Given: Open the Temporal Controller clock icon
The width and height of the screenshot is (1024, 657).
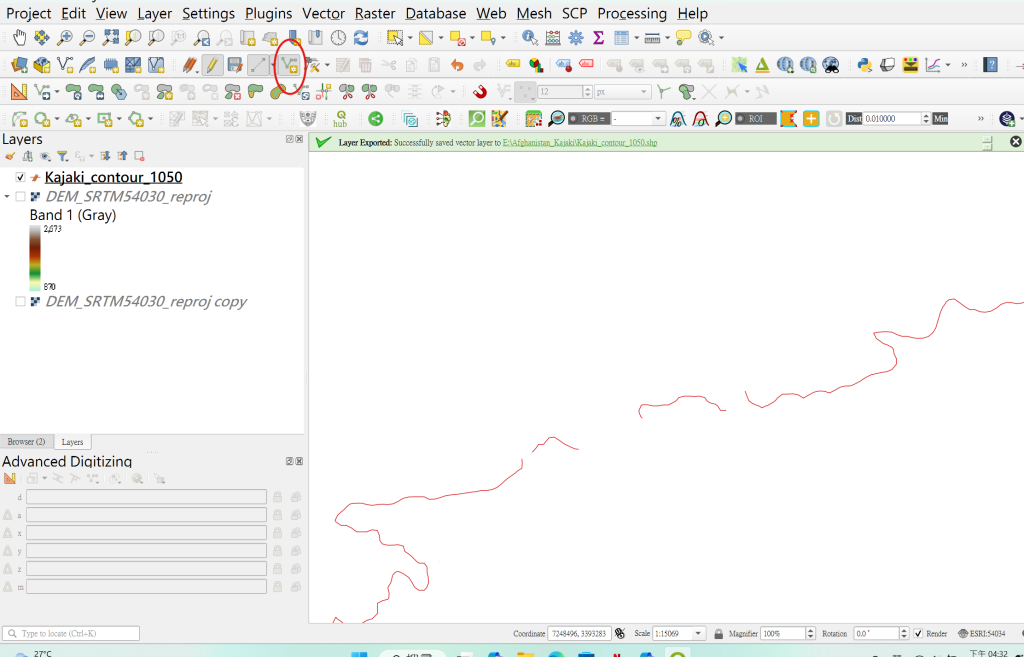Looking at the screenshot, I should (338, 38).
